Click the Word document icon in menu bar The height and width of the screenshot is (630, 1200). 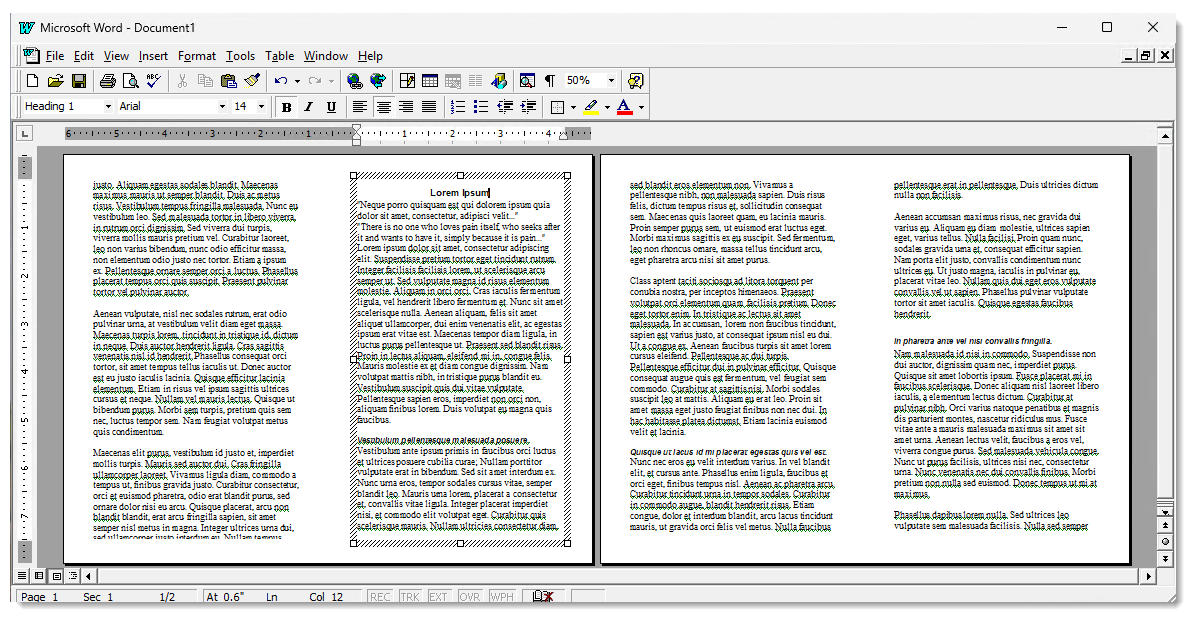(x=31, y=56)
